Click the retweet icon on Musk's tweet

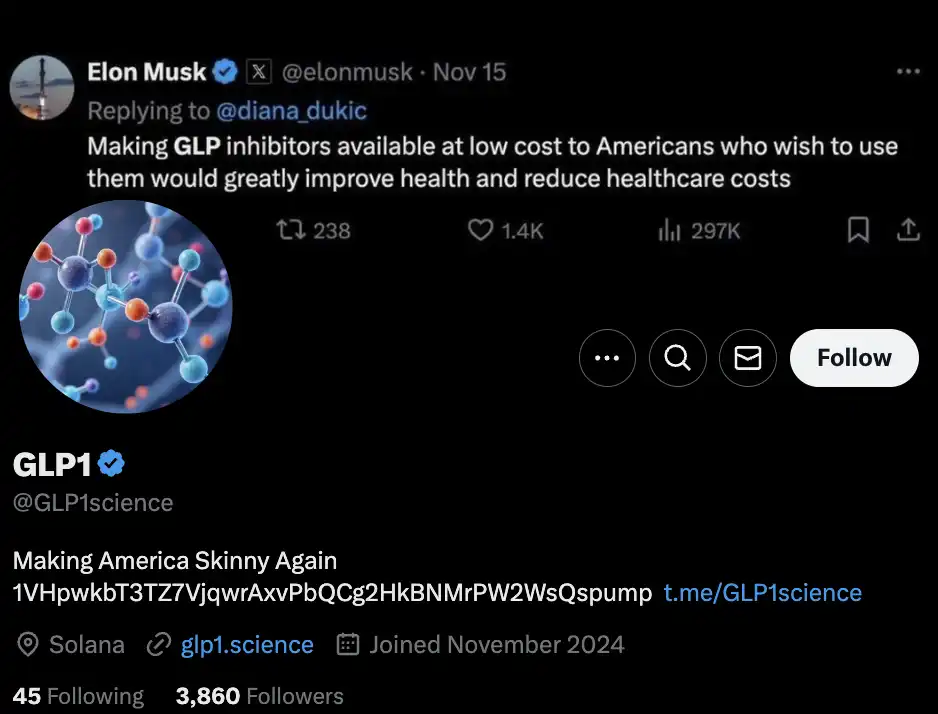290,231
